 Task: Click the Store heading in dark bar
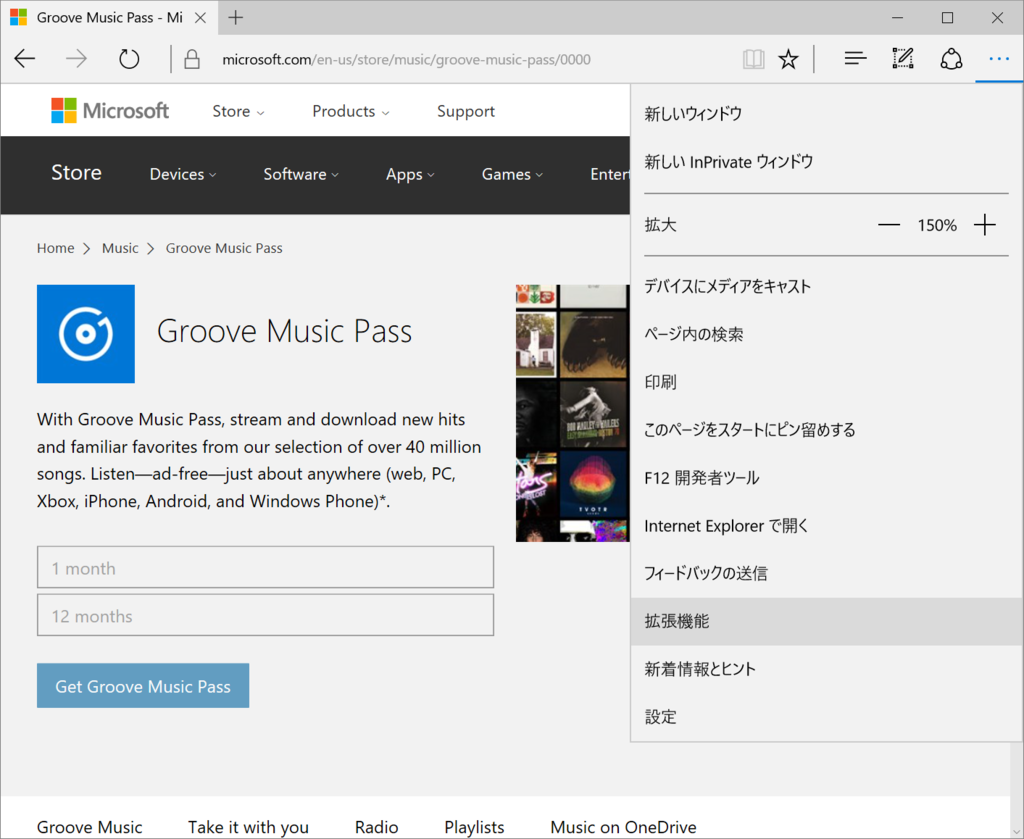click(x=76, y=172)
